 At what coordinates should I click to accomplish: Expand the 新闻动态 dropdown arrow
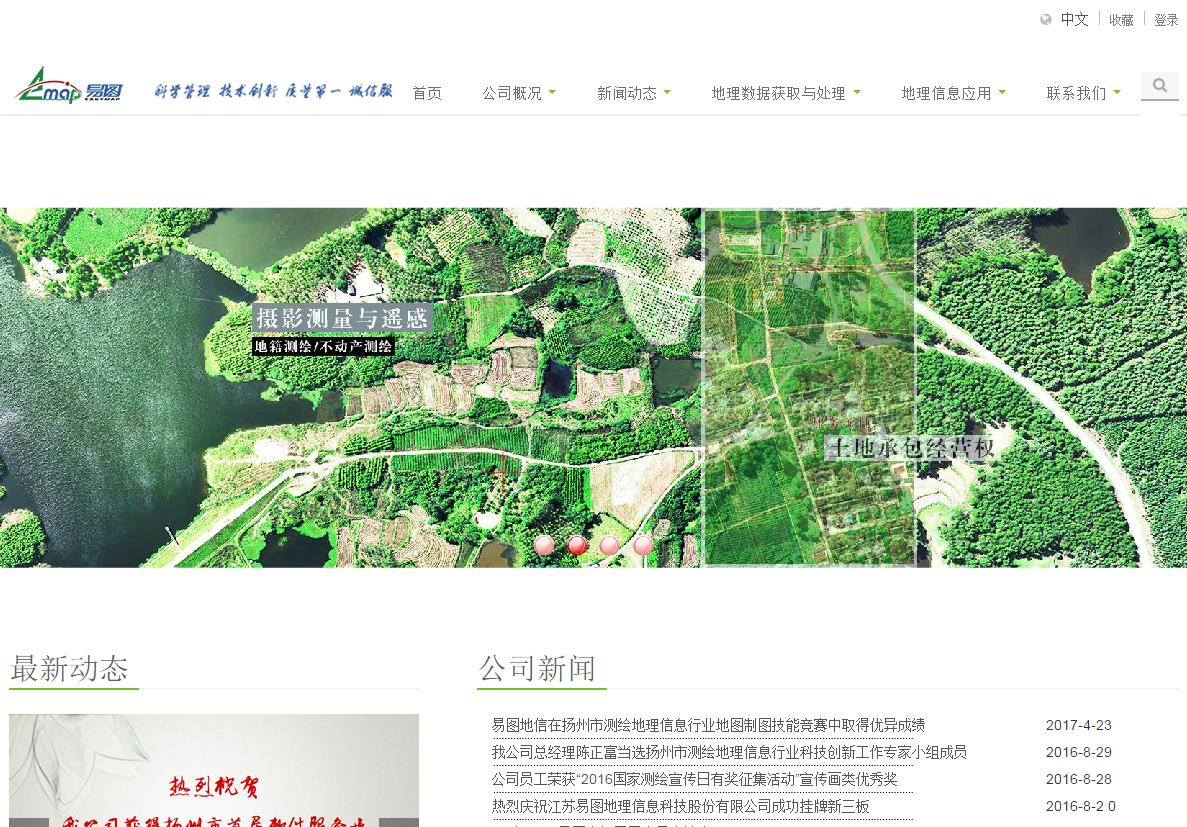click(667, 92)
